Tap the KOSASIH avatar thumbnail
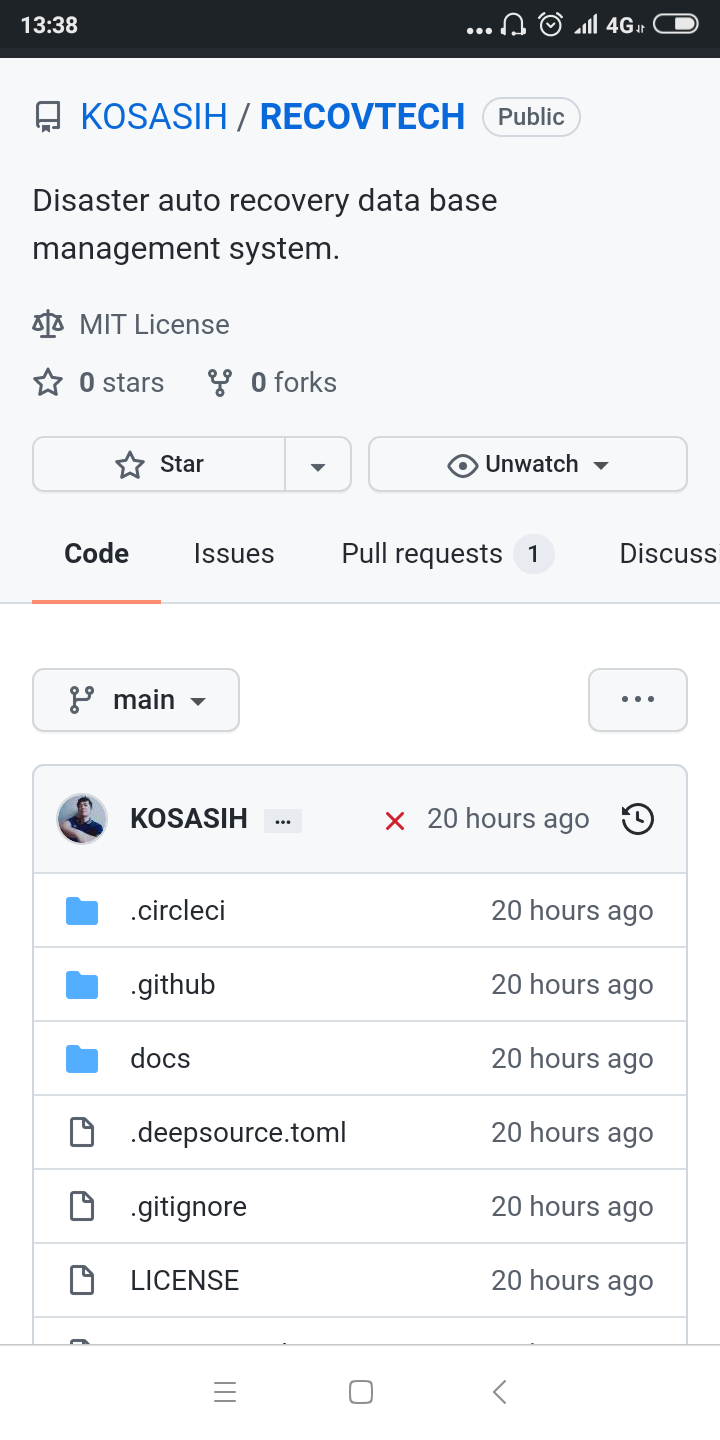This screenshot has height=1440, width=720. [82, 820]
